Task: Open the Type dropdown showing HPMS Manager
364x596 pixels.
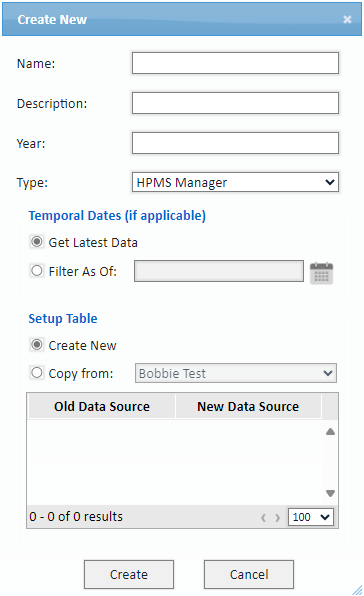Action: tap(235, 182)
